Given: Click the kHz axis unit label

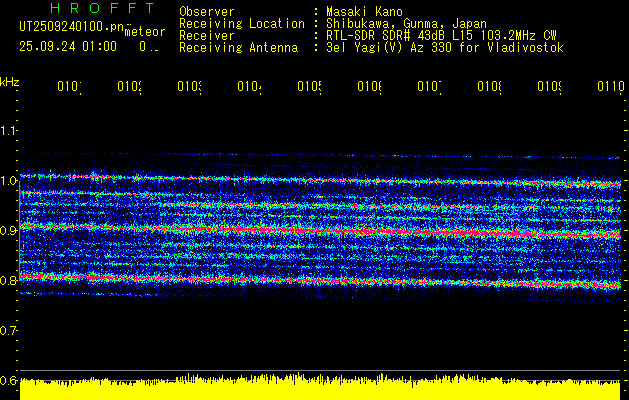Looking at the screenshot, I should click(9, 81).
